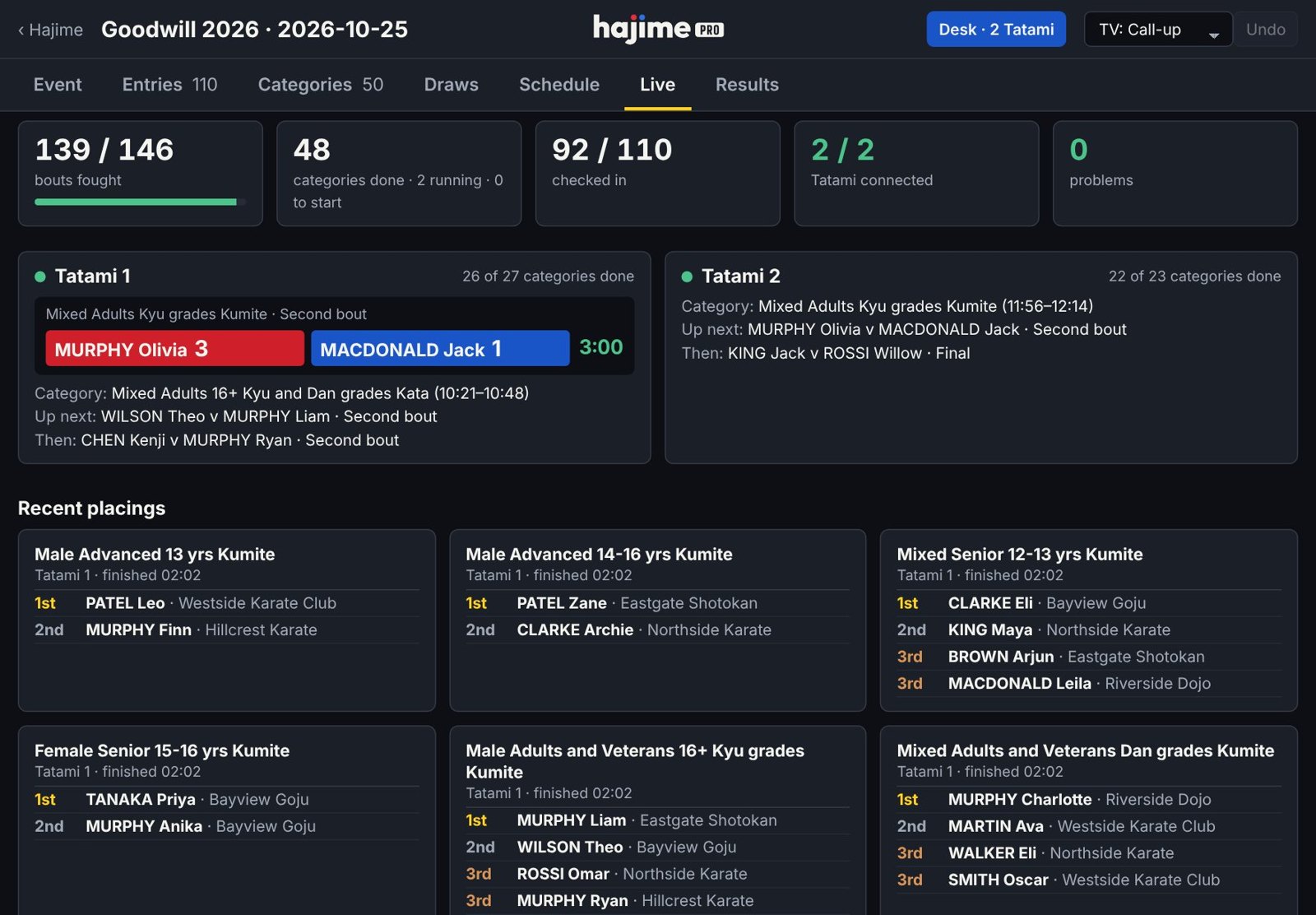1316x915 pixels.
Task: Click the 3:00 bout timer
Action: coord(600,347)
